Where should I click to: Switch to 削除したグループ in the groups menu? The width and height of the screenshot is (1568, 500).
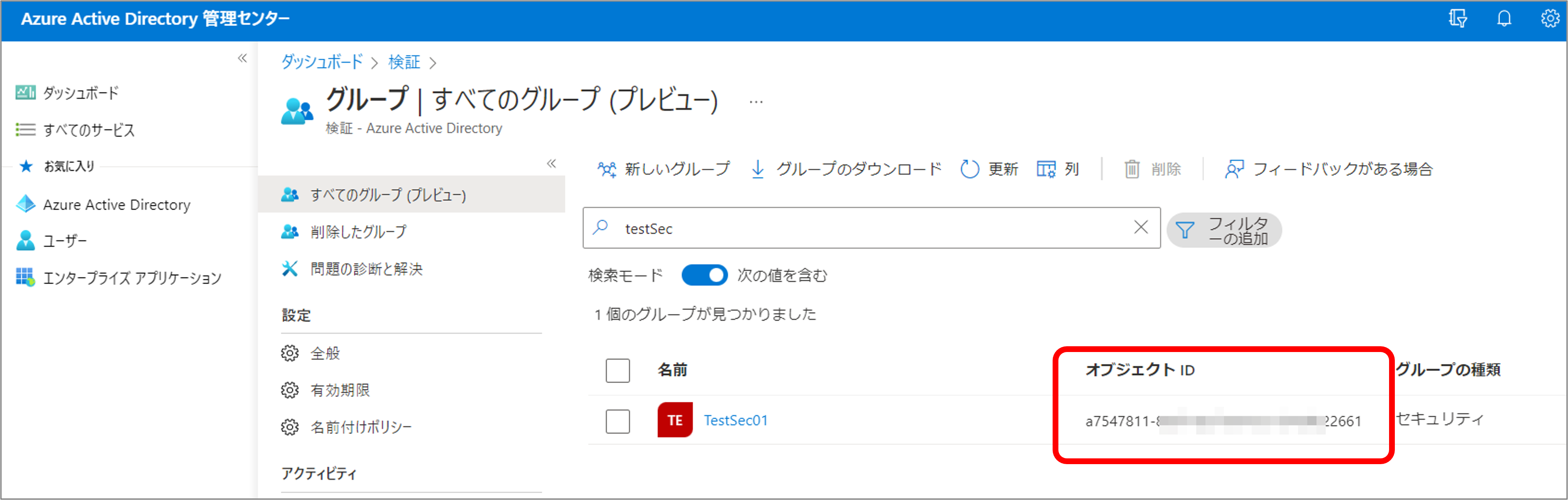pyautogui.click(x=358, y=231)
